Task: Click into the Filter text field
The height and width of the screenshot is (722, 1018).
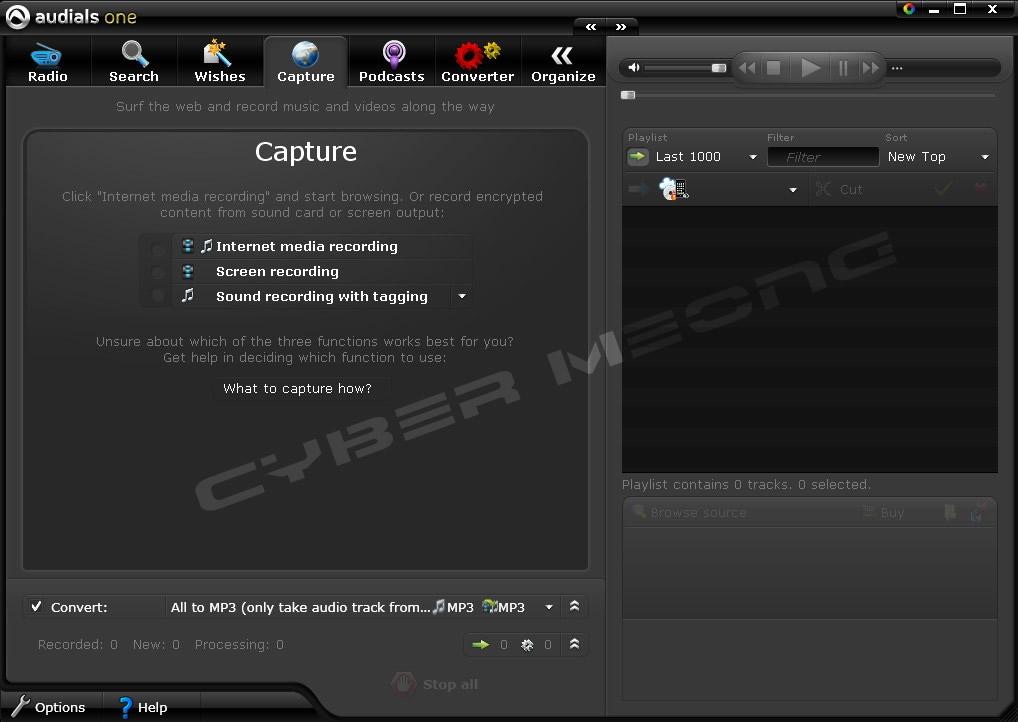Action: click(823, 157)
